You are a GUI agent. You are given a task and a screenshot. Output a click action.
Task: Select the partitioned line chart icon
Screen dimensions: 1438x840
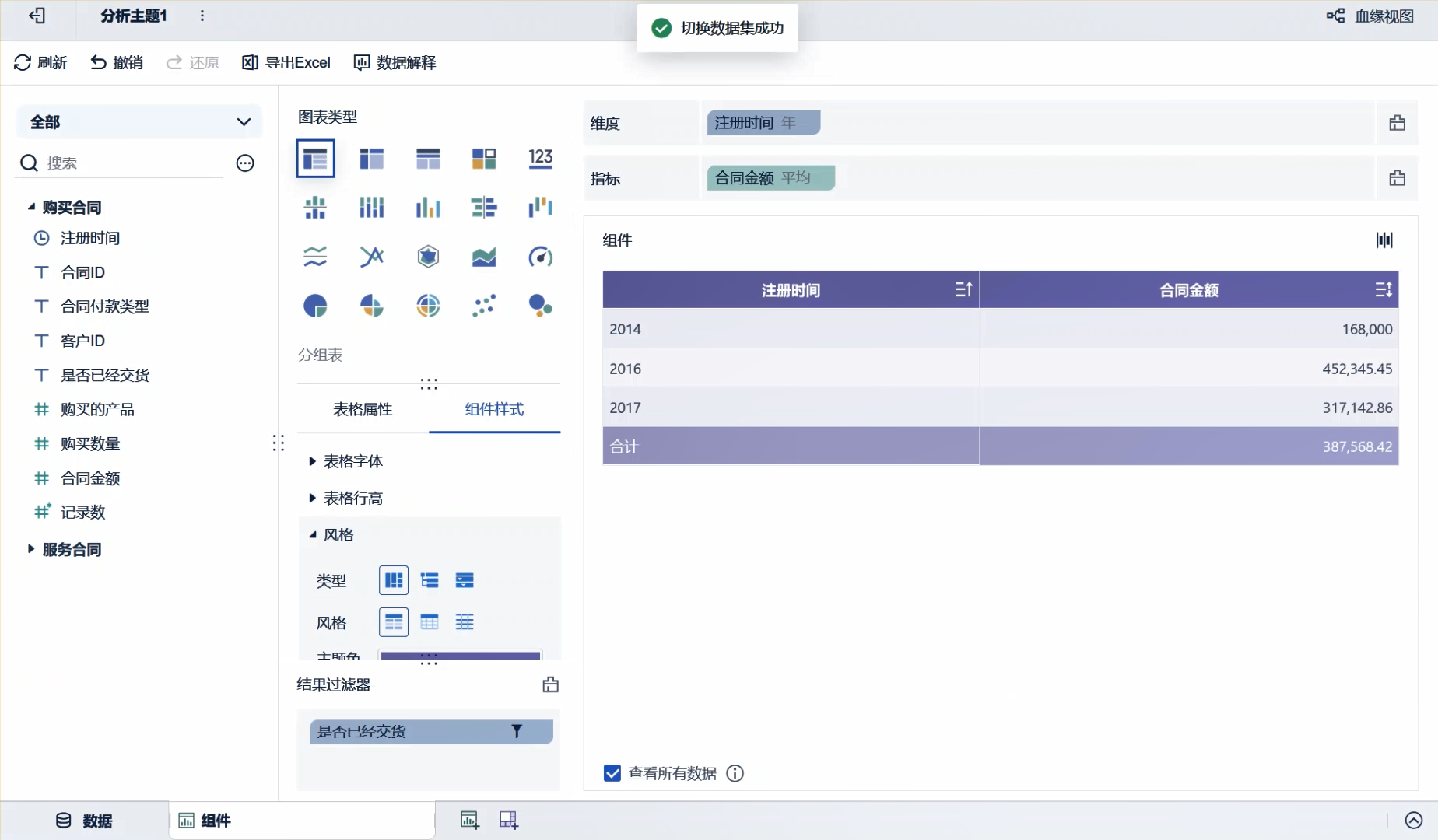pos(315,257)
